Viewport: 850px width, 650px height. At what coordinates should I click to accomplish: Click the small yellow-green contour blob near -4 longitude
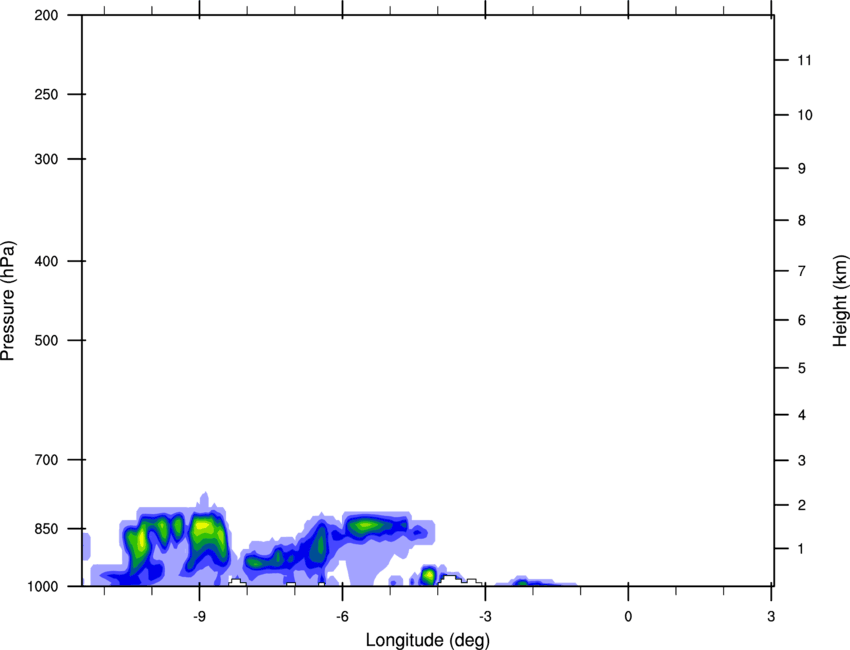tap(428, 575)
